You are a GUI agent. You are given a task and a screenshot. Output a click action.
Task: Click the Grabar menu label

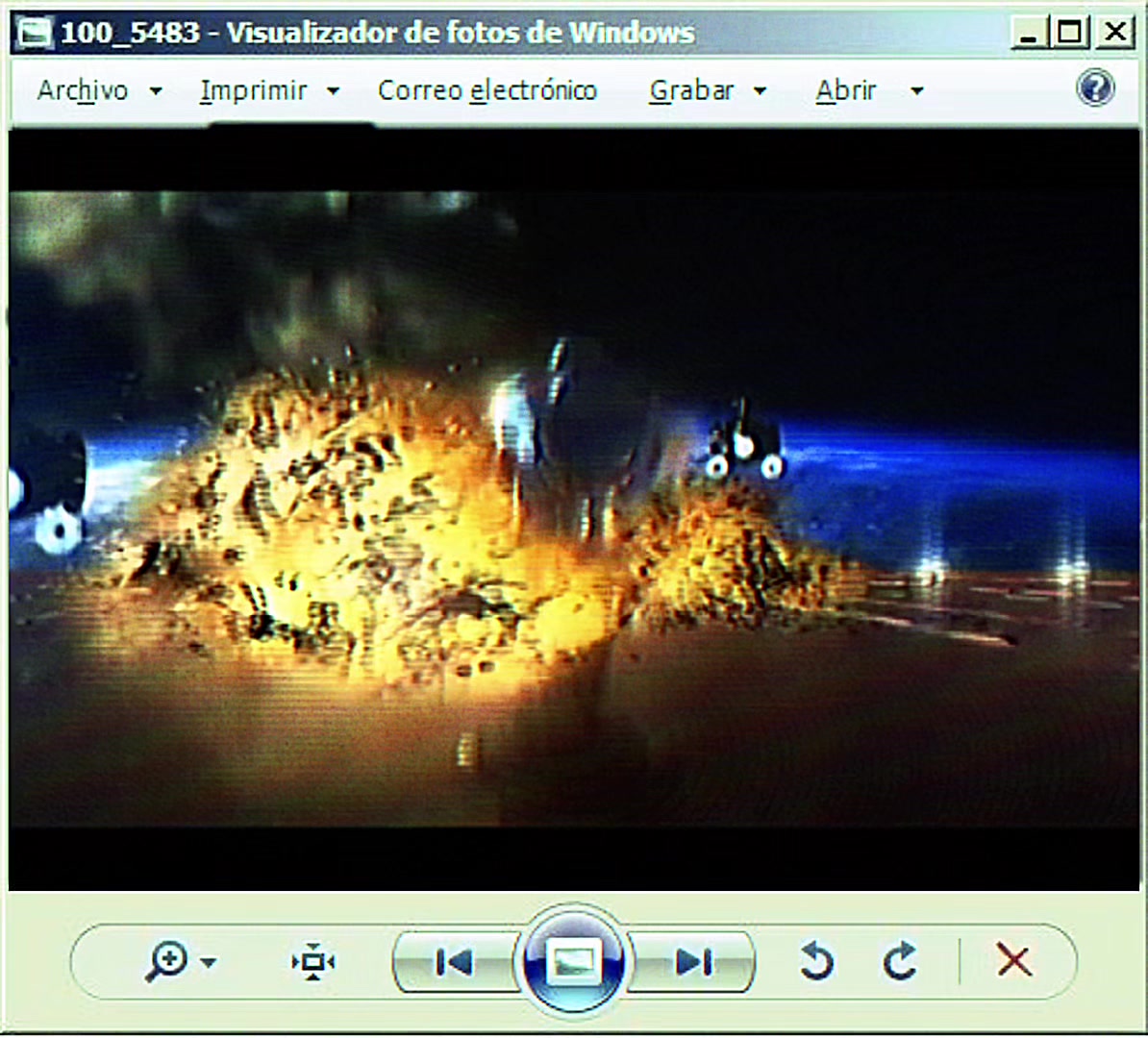pyautogui.click(x=691, y=90)
